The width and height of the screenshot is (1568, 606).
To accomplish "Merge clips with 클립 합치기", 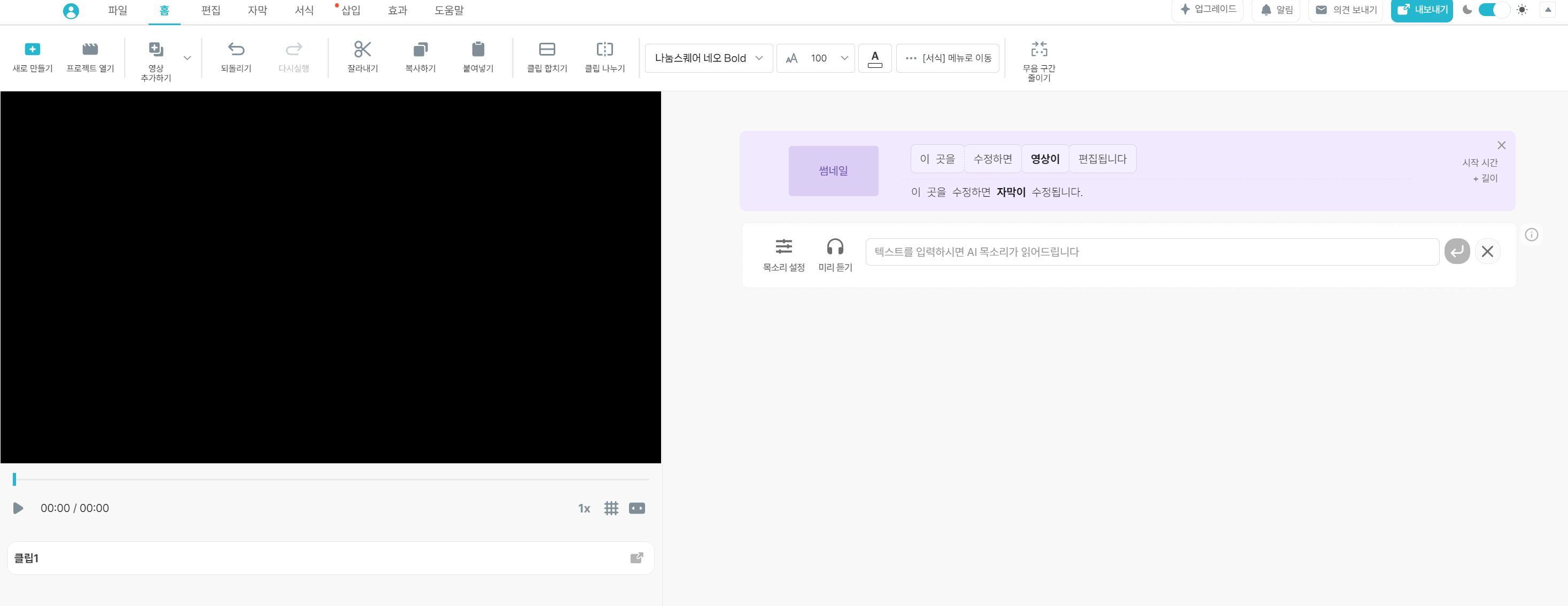I will coord(547,57).
